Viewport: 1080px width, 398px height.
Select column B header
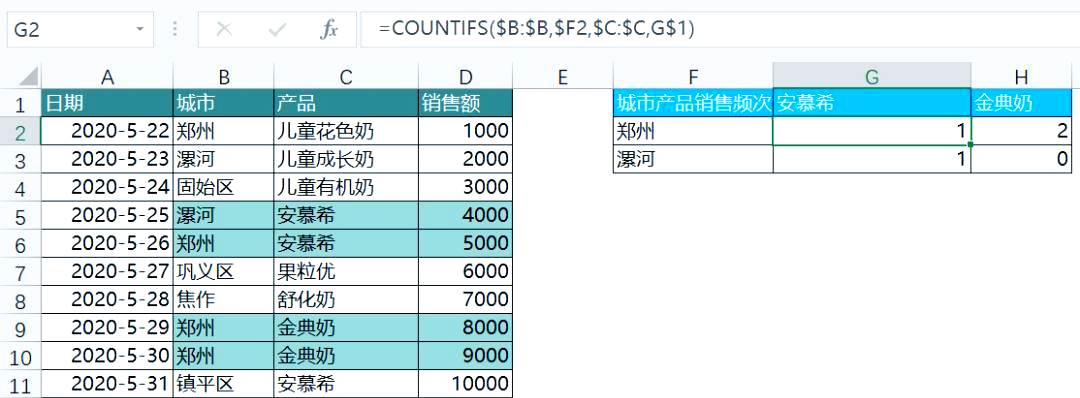pos(223,77)
